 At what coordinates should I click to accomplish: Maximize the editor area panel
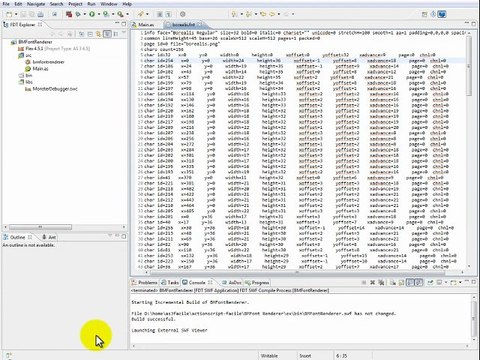(473, 23)
